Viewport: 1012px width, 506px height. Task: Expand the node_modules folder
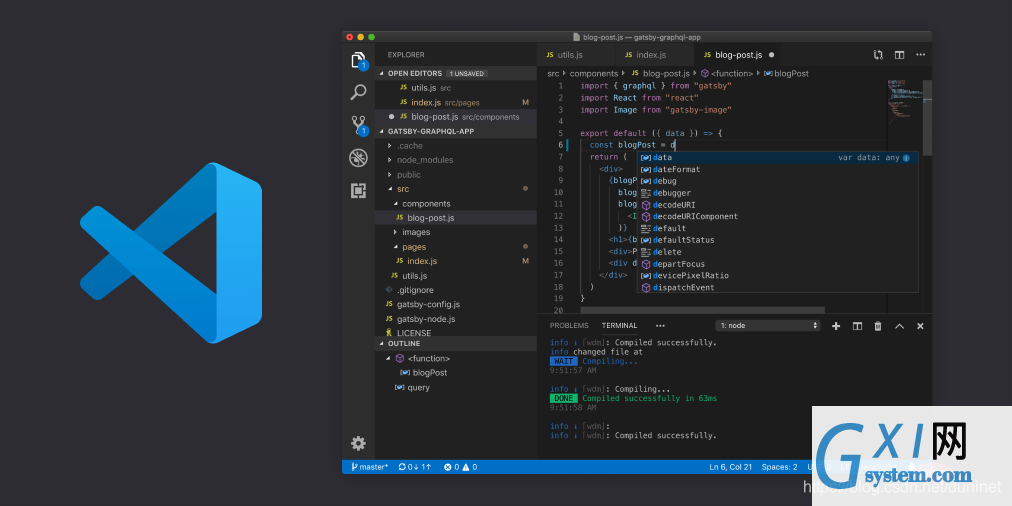pyautogui.click(x=456, y=160)
